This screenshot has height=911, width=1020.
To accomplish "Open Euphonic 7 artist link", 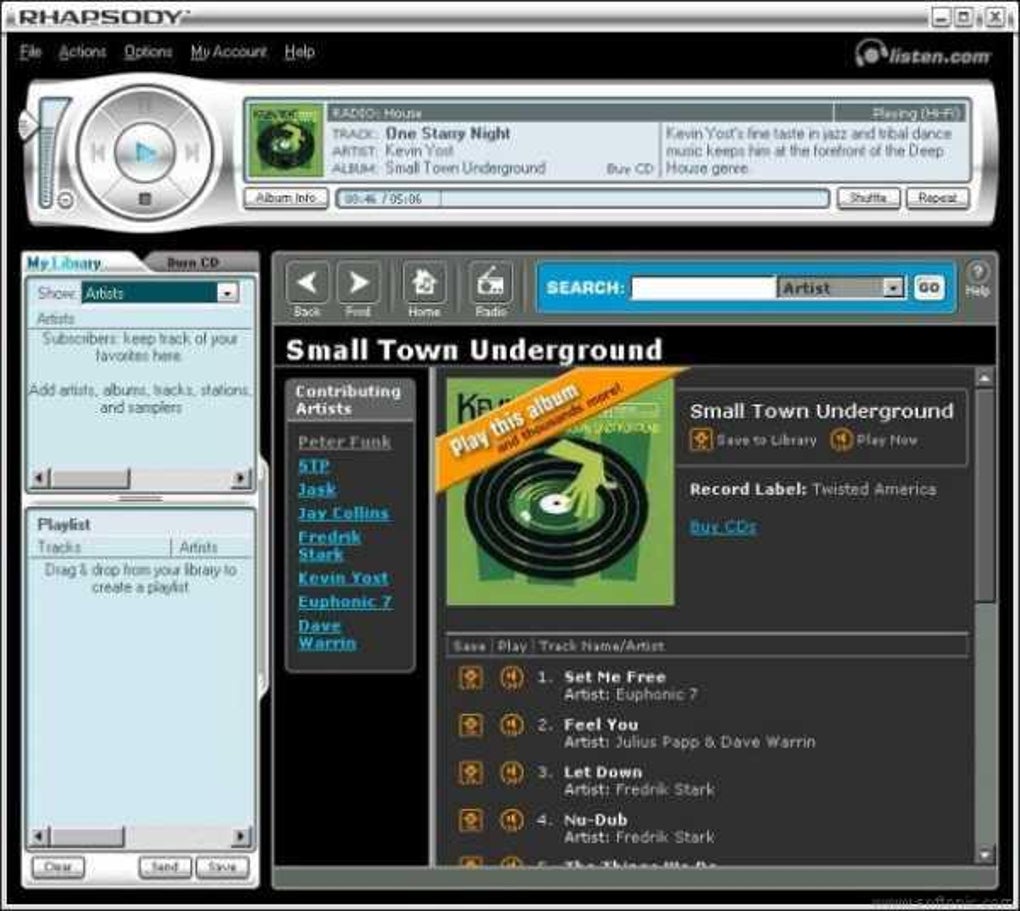I will (345, 602).
